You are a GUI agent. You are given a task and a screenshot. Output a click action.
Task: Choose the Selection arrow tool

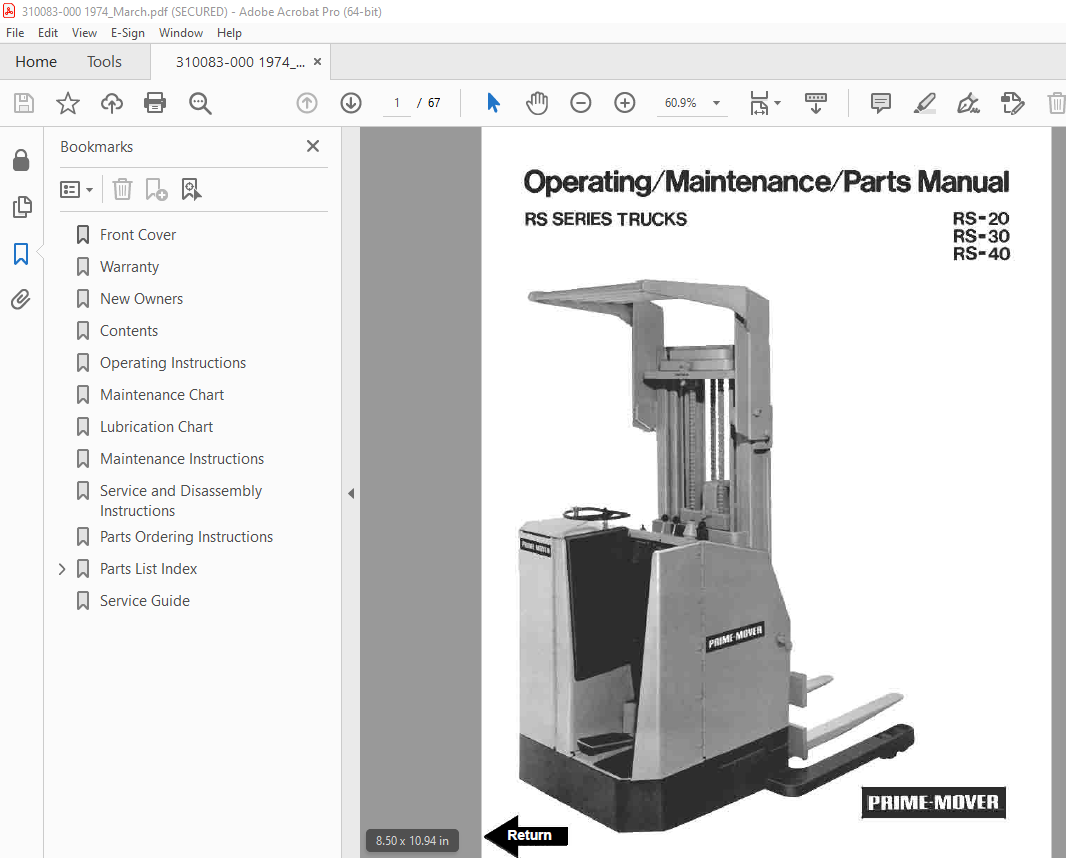tap(494, 103)
